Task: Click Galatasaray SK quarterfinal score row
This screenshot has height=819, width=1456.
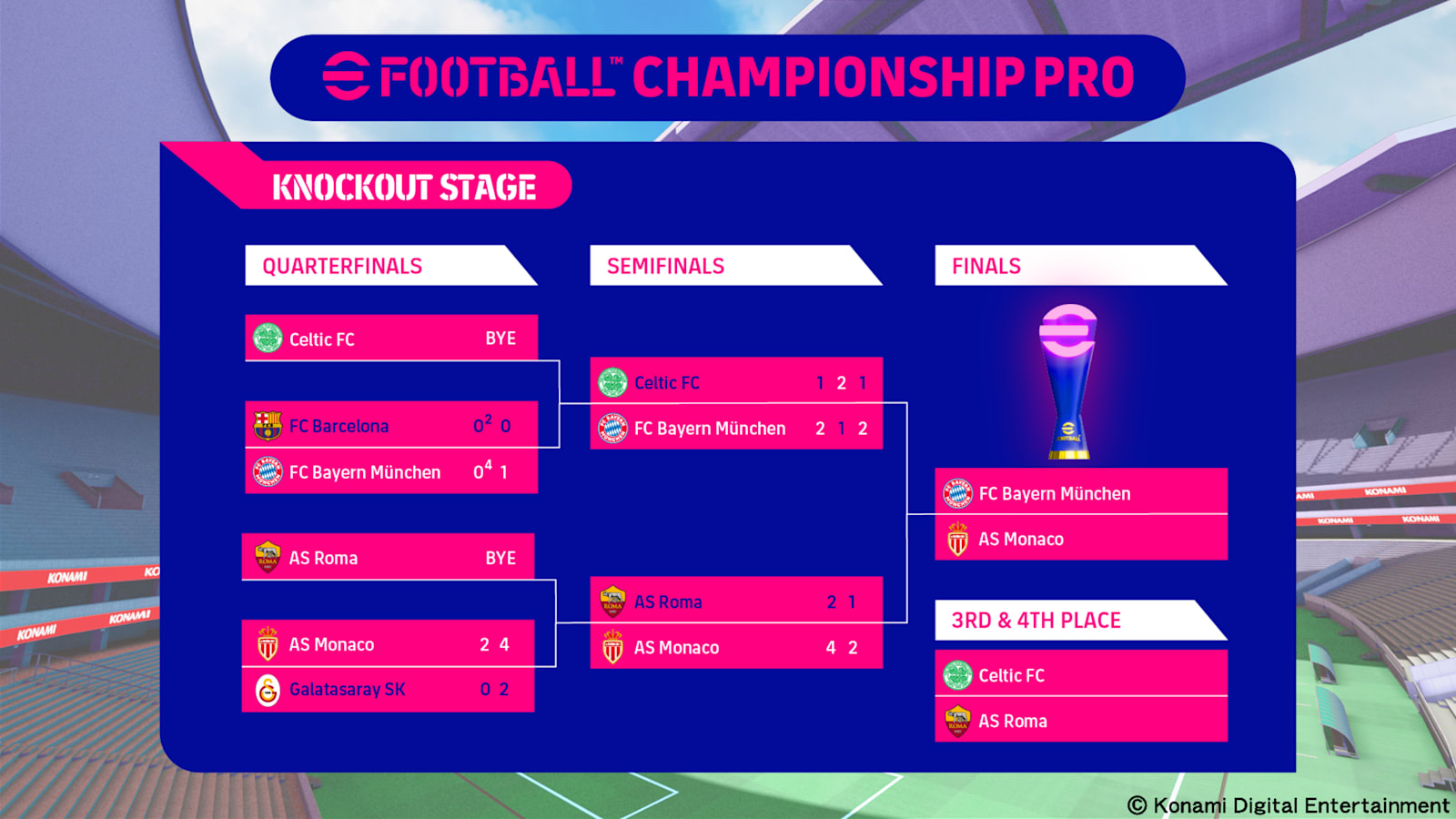Action: [x=389, y=690]
